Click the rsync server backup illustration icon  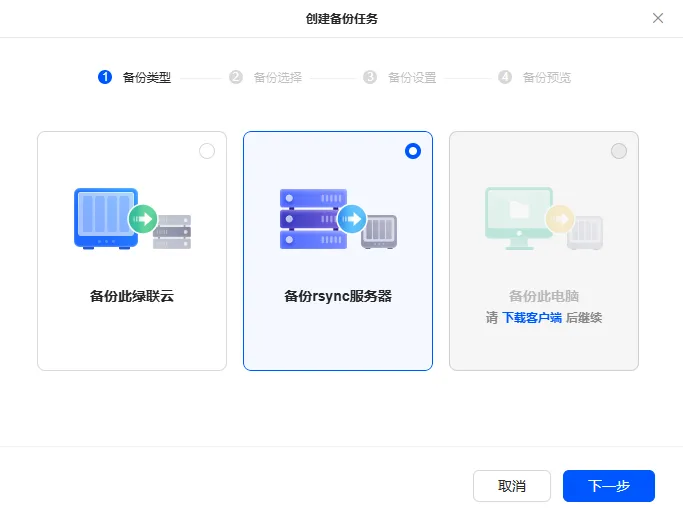tap(338, 219)
